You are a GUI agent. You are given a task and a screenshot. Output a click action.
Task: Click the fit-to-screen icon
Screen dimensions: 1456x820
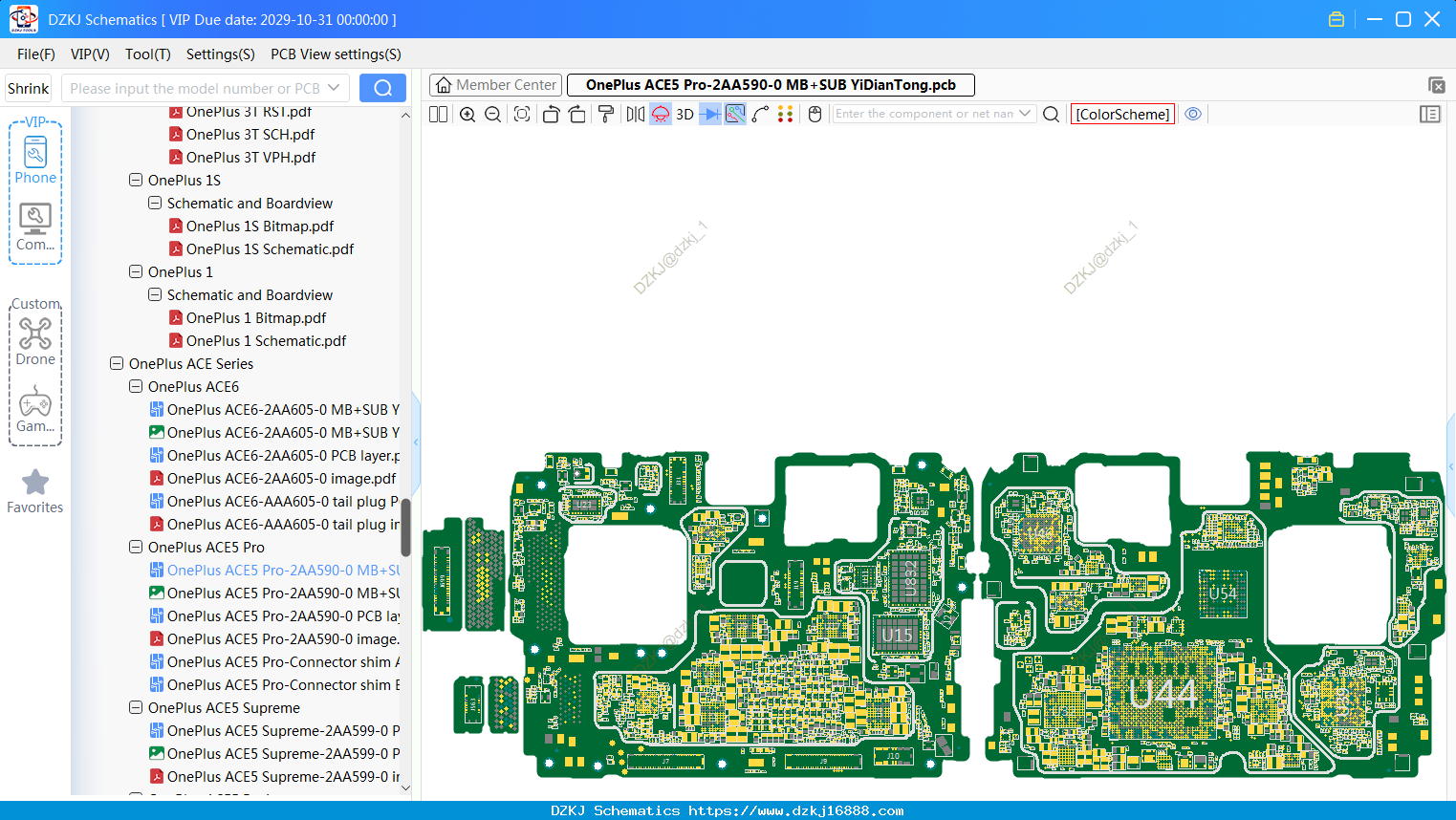522,115
